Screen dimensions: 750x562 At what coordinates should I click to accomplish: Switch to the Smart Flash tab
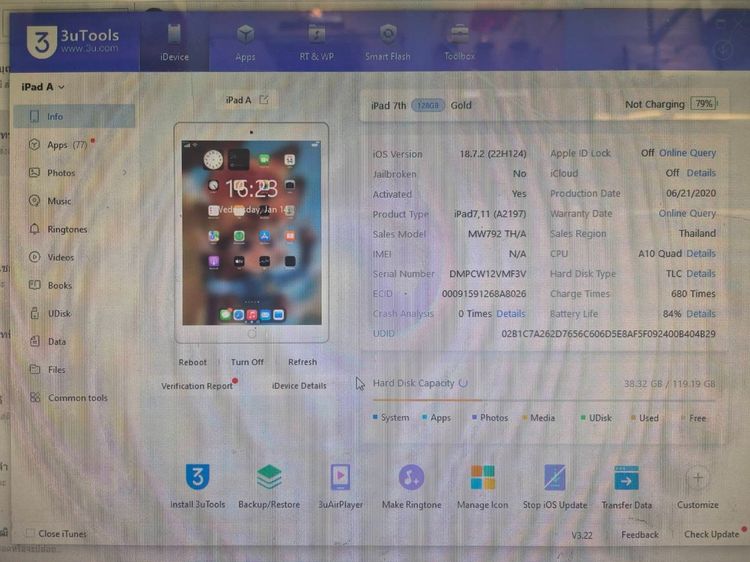[388, 42]
